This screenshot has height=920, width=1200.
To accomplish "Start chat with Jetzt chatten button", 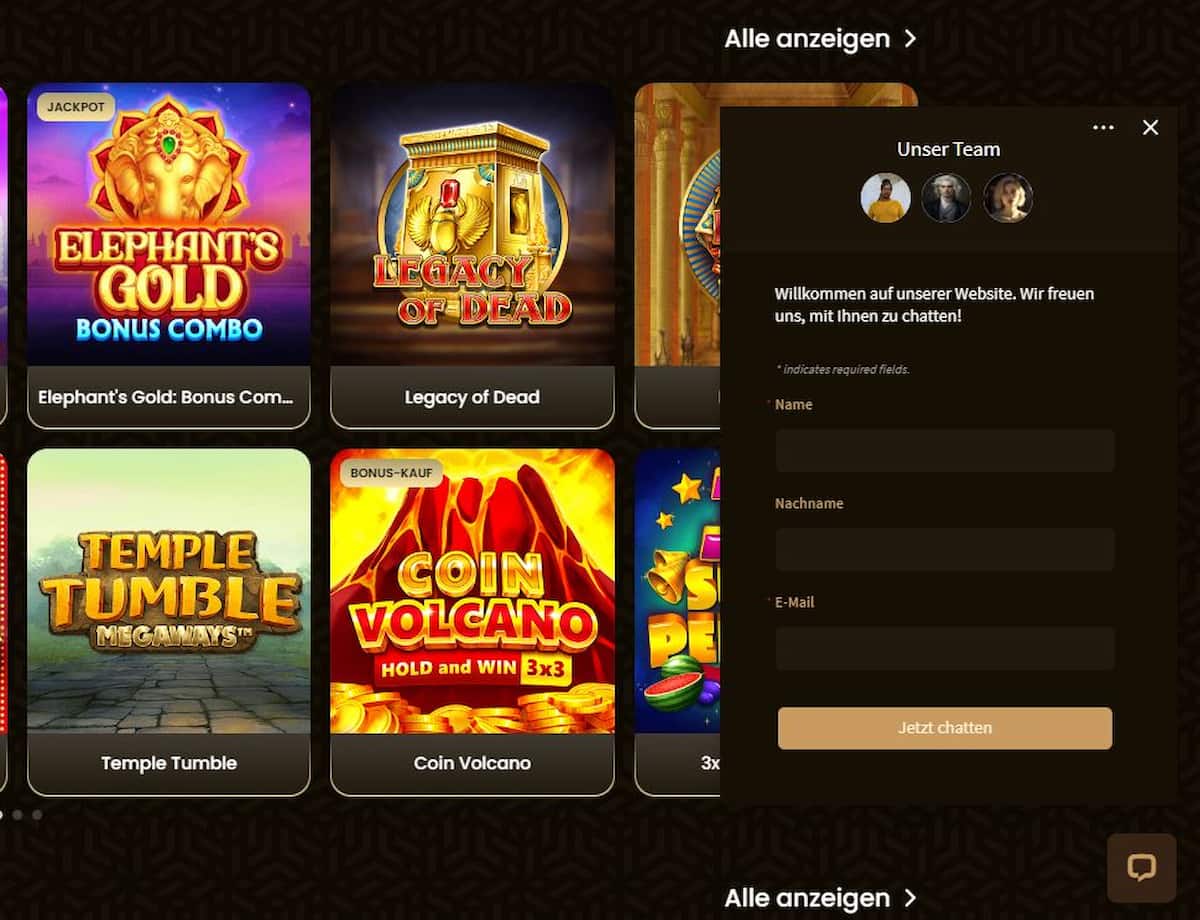I will [x=945, y=728].
